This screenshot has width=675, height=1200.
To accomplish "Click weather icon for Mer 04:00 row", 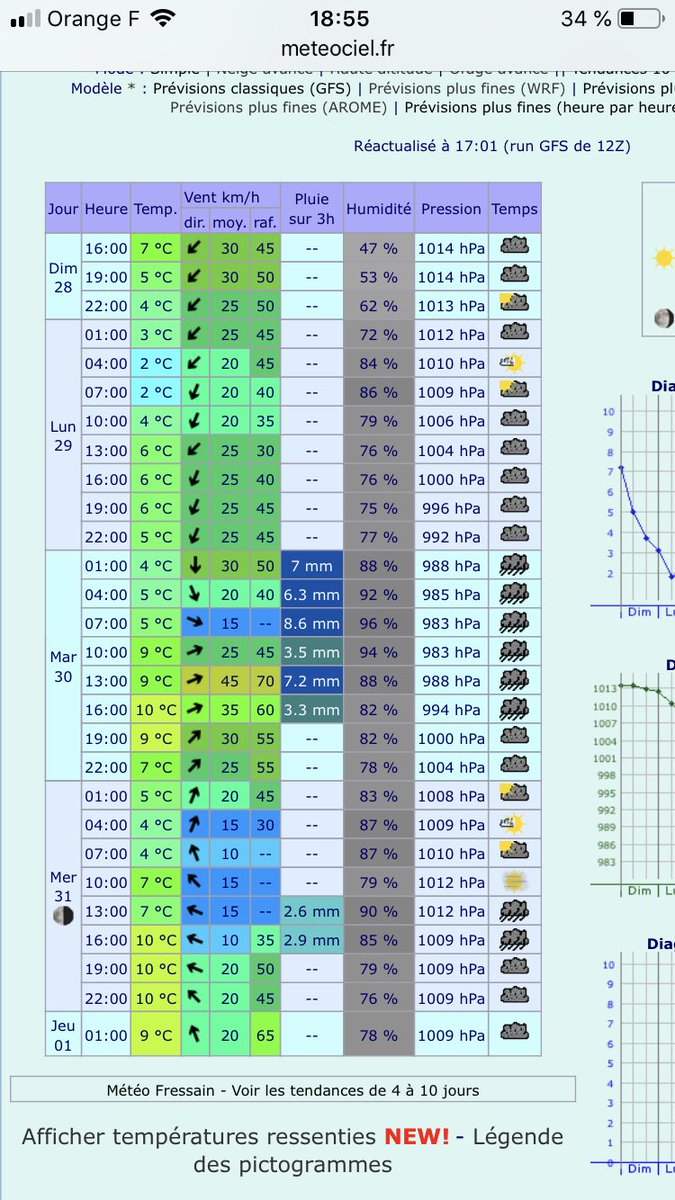I will 514,824.
